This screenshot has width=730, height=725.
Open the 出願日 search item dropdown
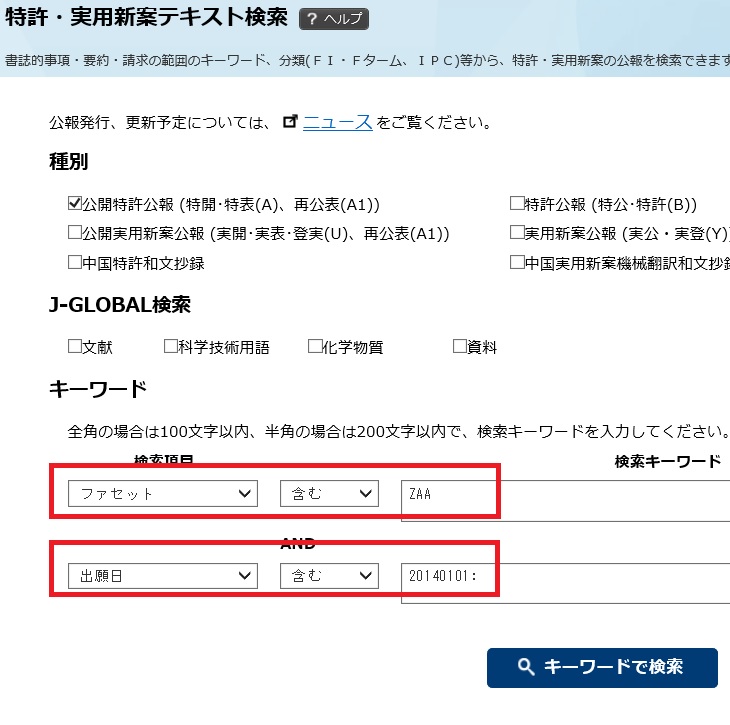click(163, 576)
